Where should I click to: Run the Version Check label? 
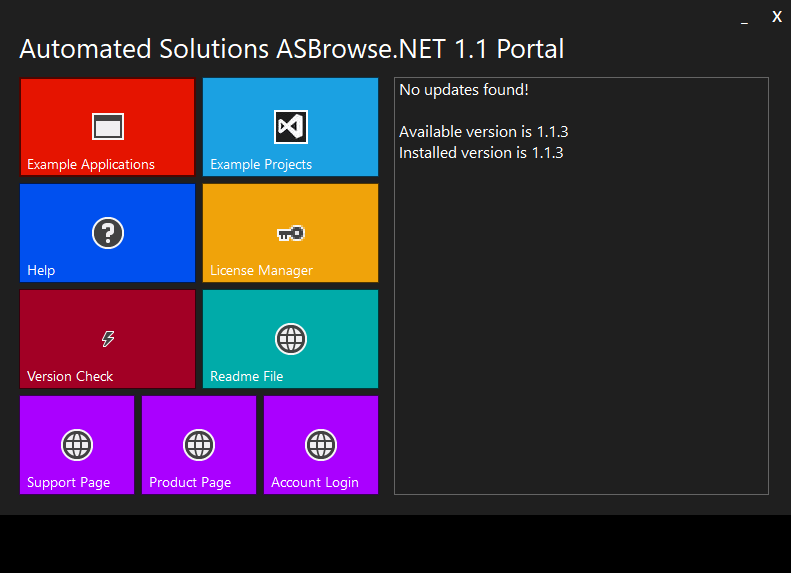pos(70,376)
